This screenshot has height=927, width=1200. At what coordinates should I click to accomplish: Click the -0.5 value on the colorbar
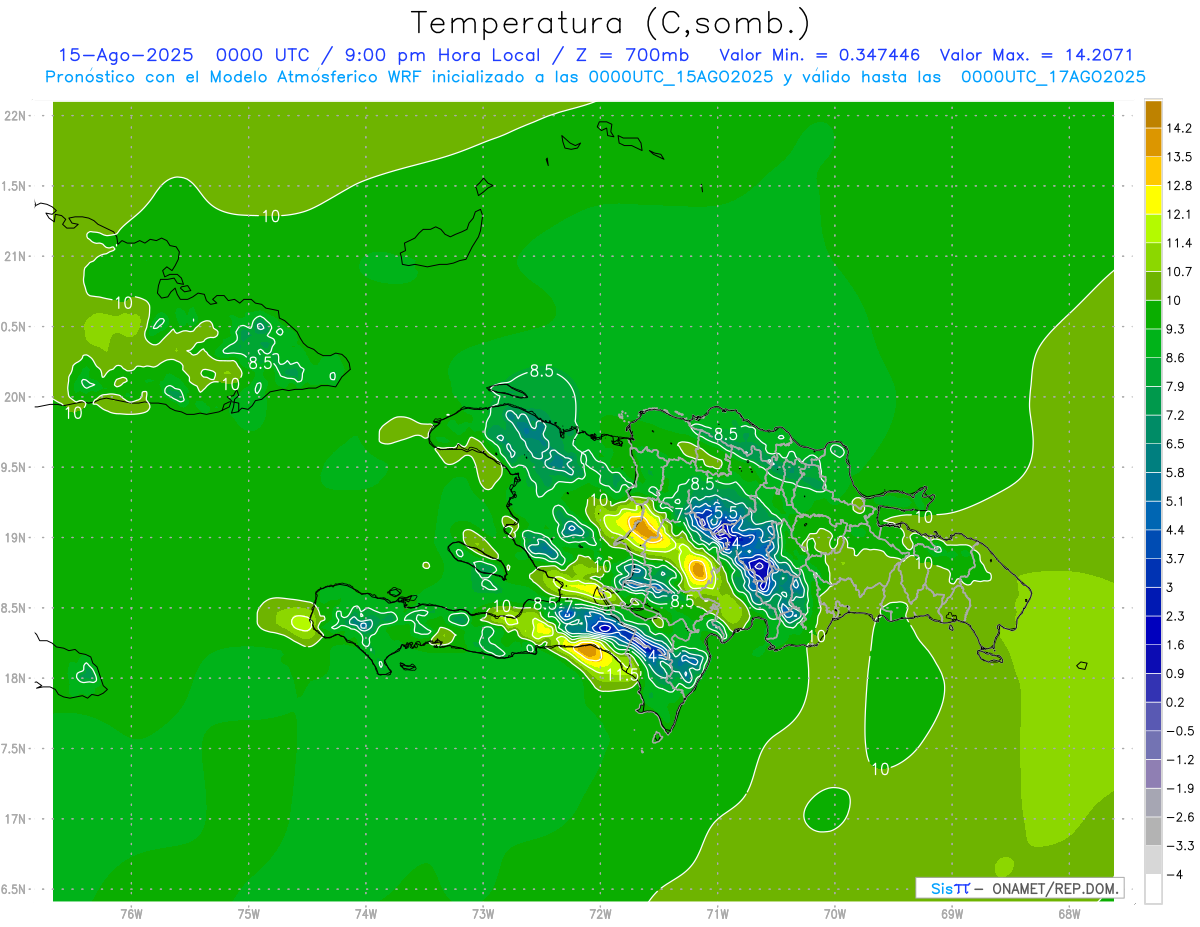pos(1179,731)
